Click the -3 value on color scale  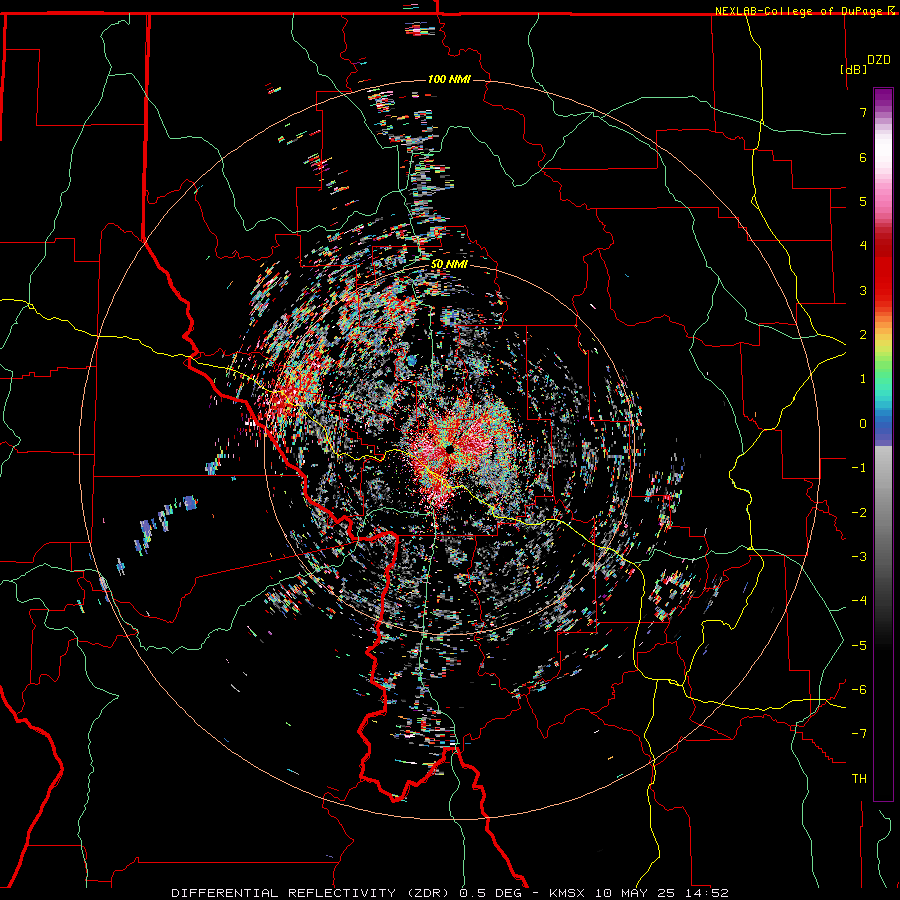[859, 557]
